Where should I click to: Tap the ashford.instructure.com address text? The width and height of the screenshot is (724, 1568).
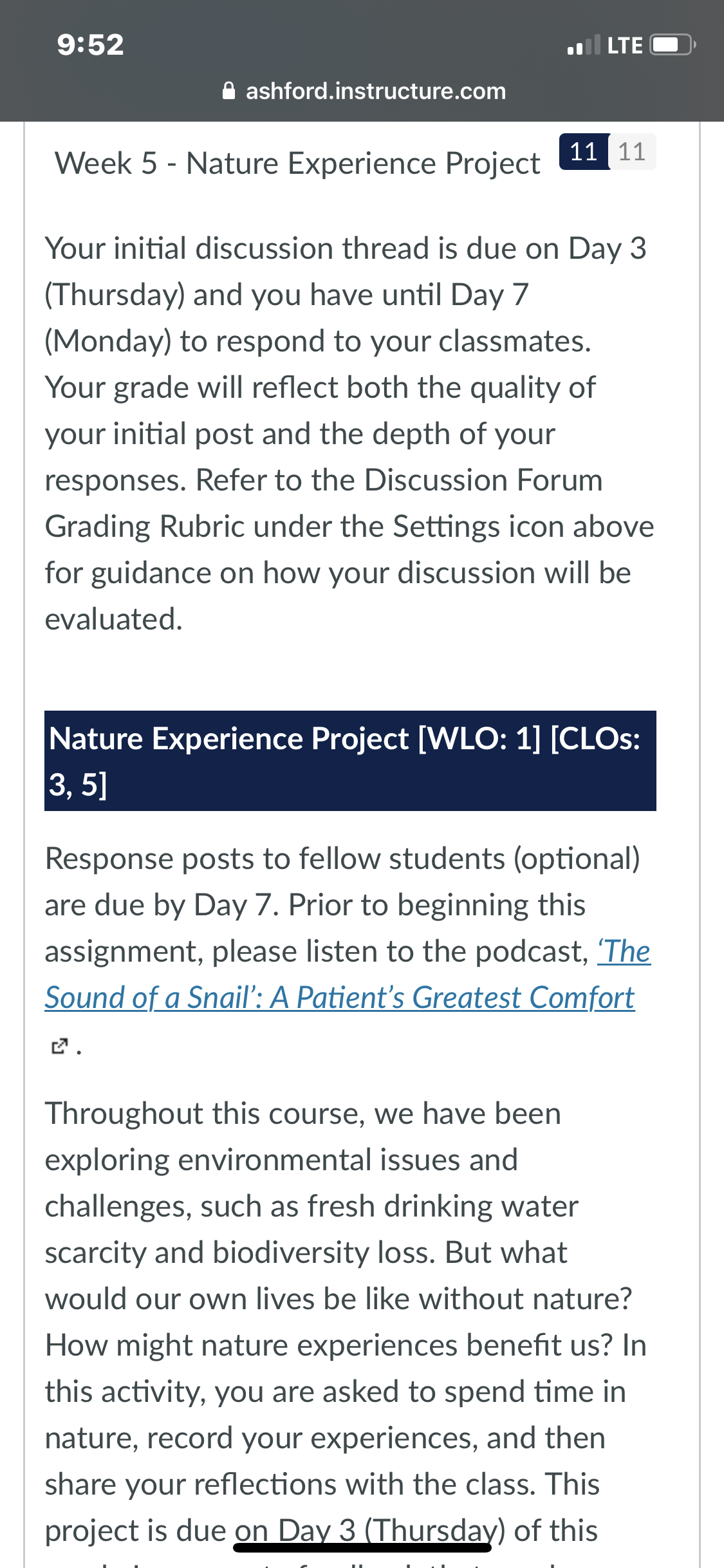point(376,91)
